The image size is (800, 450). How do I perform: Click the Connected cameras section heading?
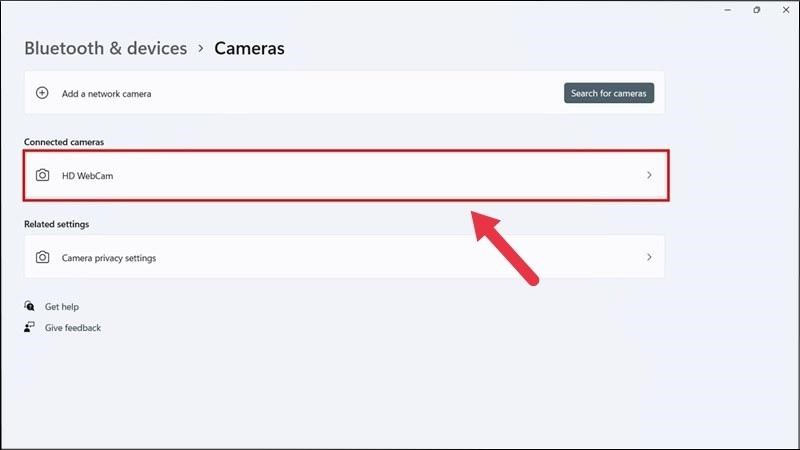click(x=64, y=142)
